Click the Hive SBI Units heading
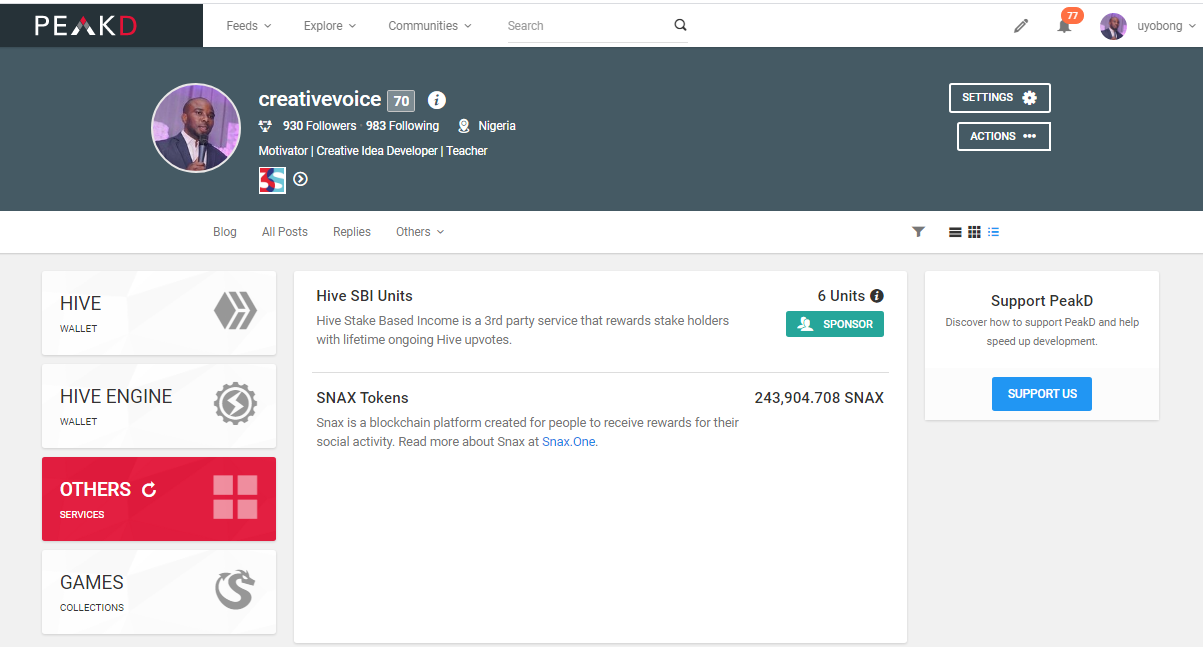This screenshot has height=647, width=1203. pyautogui.click(x=364, y=296)
